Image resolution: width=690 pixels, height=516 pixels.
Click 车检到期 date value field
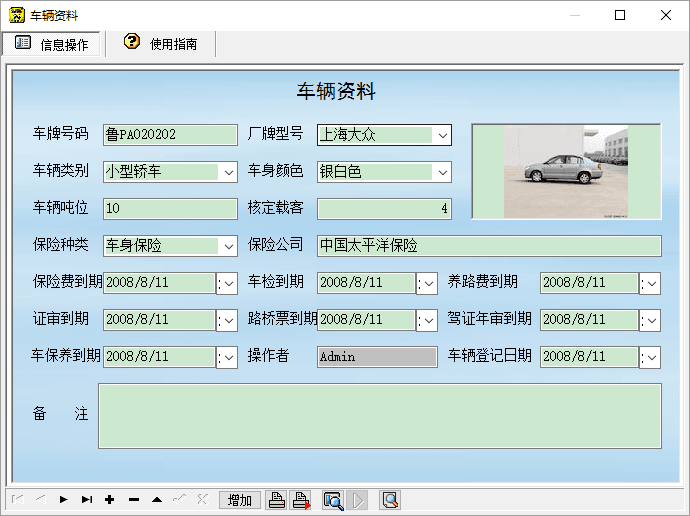(366, 283)
